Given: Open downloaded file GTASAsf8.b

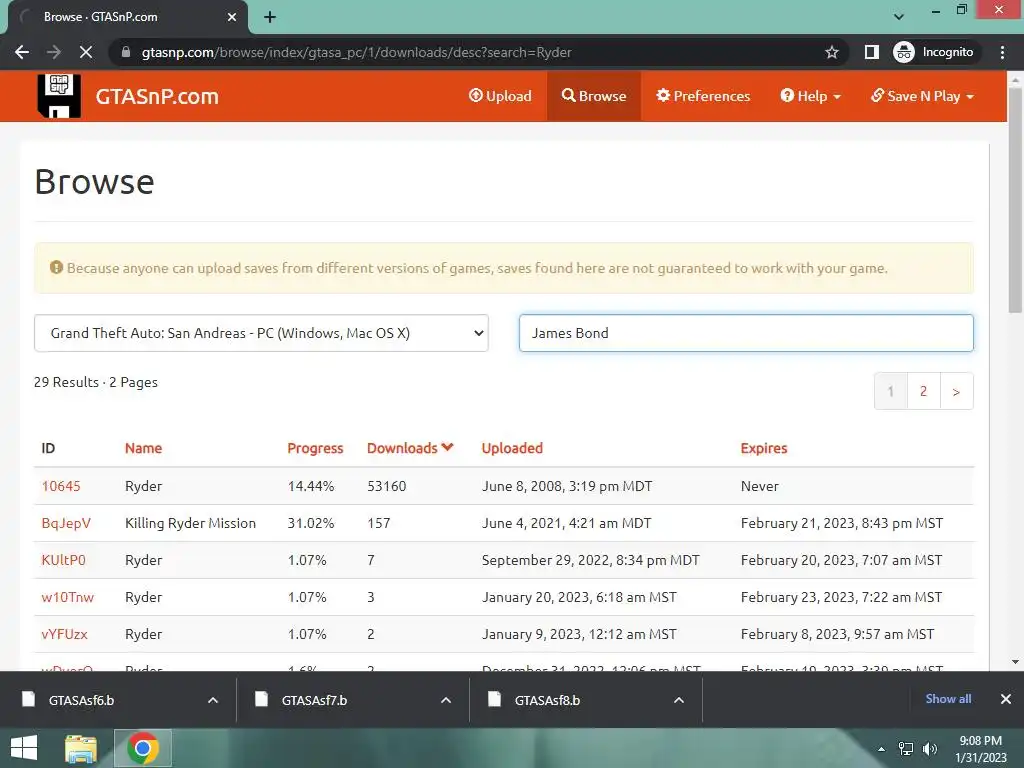Looking at the screenshot, I should coord(547,700).
